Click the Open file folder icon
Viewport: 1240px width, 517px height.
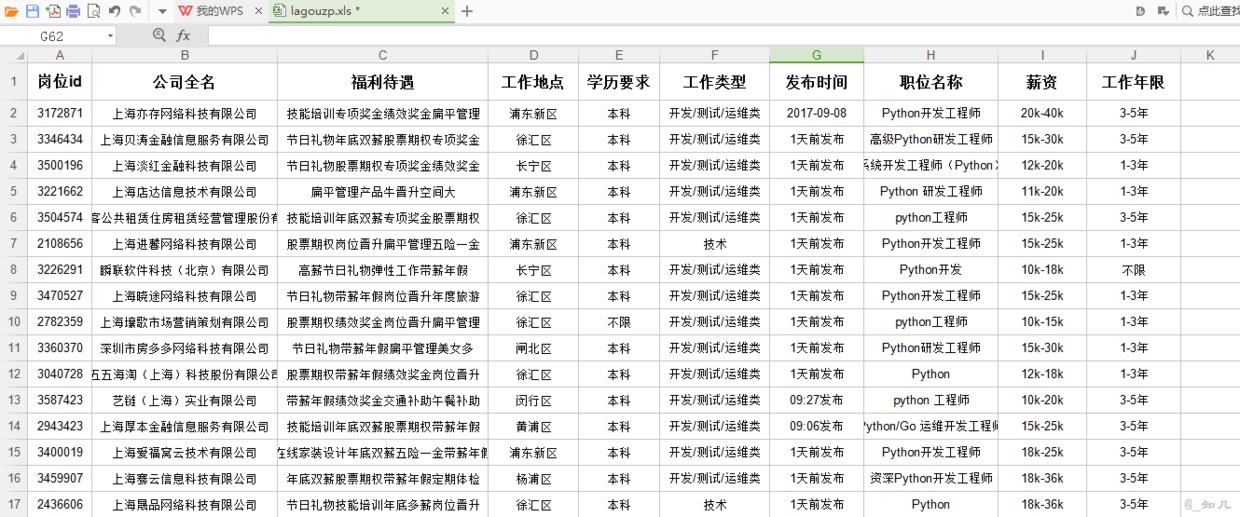[11, 11]
